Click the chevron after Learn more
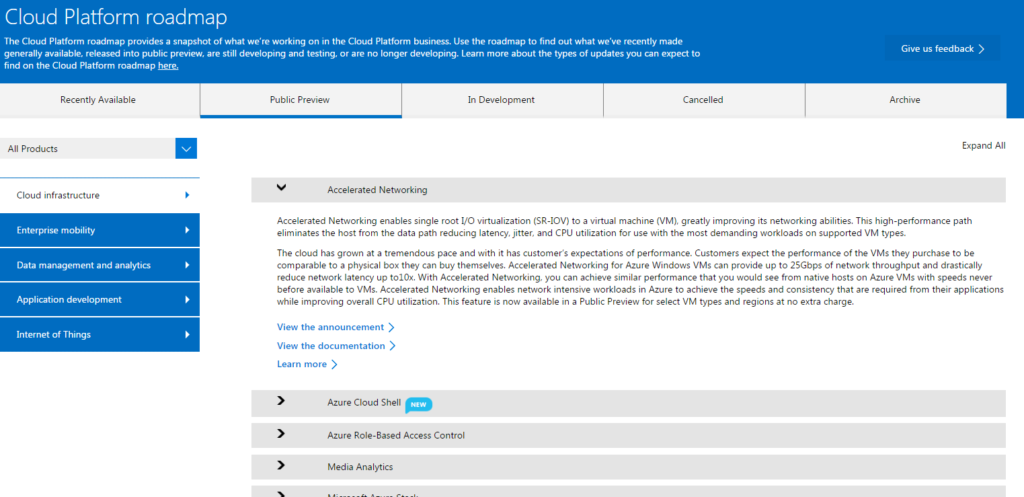 [334, 364]
